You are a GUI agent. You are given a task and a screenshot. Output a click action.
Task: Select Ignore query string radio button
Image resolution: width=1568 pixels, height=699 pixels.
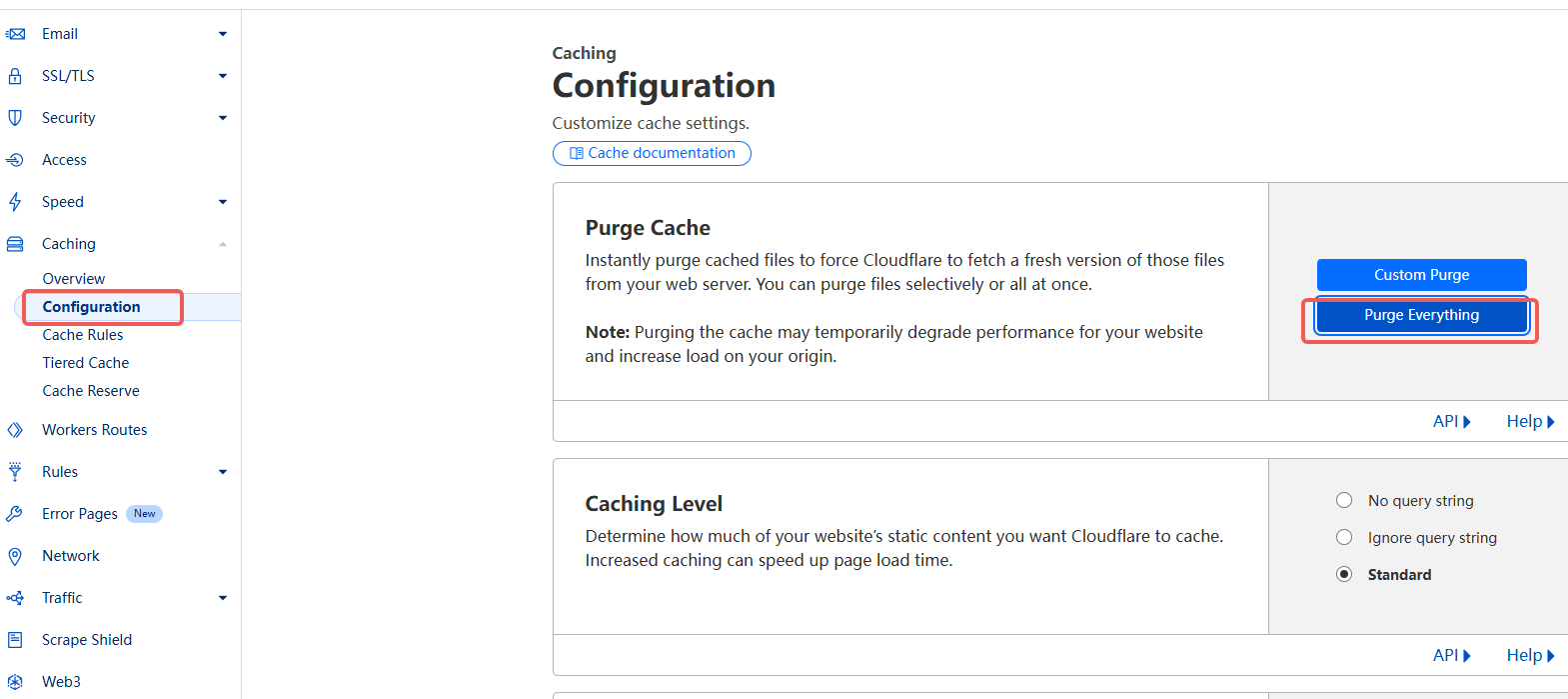click(1344, 537)
